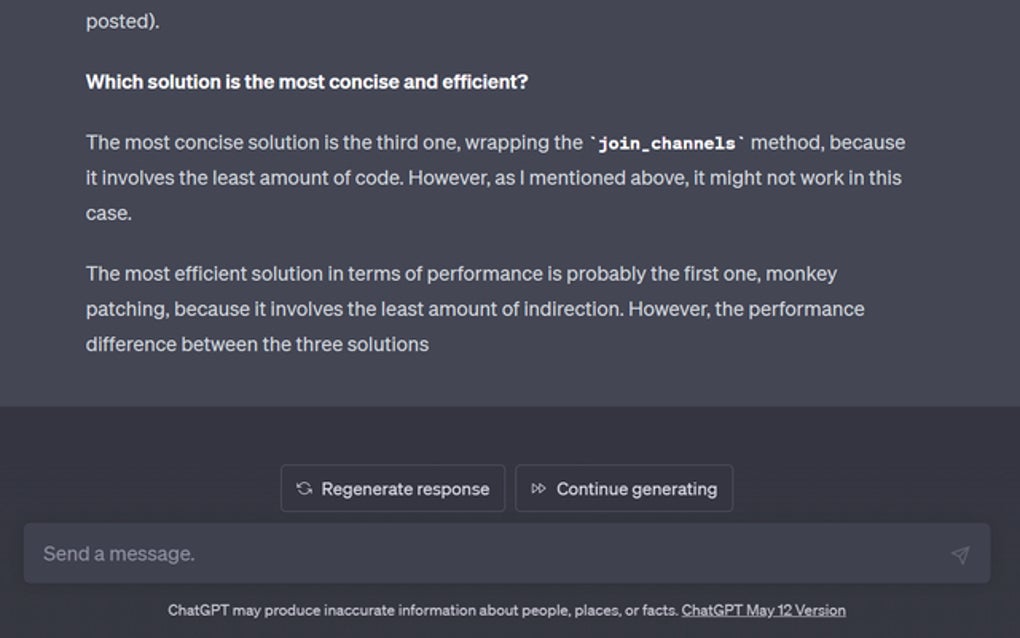Image resolution: width=1020 pixels, height=638 pixels.
Task: Click the Continue generating button
Action: tap(624, 488)
